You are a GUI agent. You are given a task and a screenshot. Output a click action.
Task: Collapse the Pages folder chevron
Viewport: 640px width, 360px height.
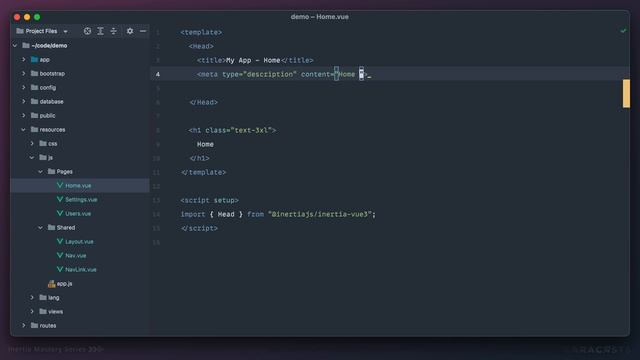(40, 171)
